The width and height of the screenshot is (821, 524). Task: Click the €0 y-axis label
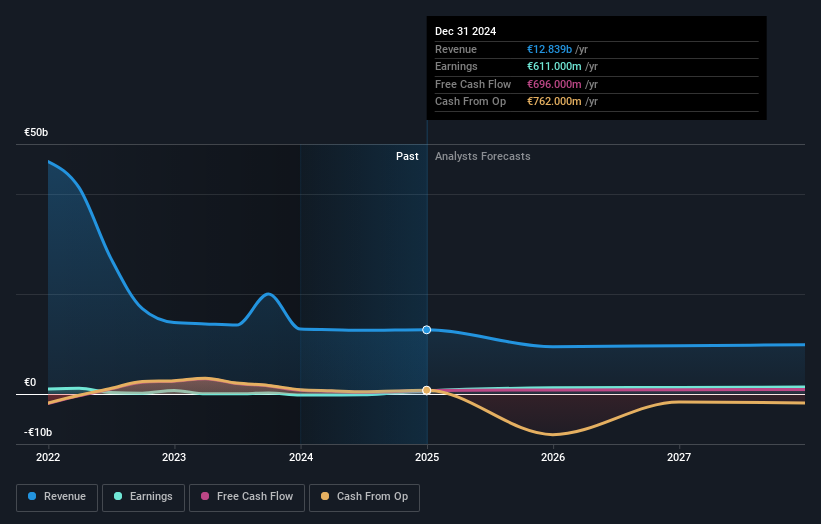pyautogui.click(x=30, y=382)
